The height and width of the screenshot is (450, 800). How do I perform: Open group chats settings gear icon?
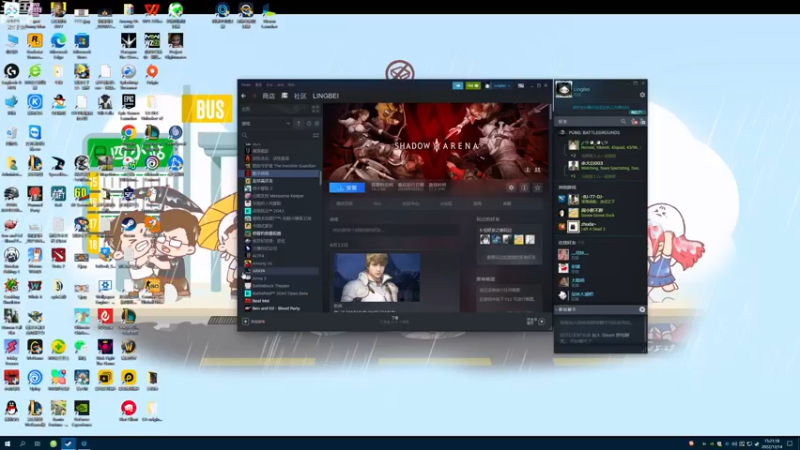642,310
